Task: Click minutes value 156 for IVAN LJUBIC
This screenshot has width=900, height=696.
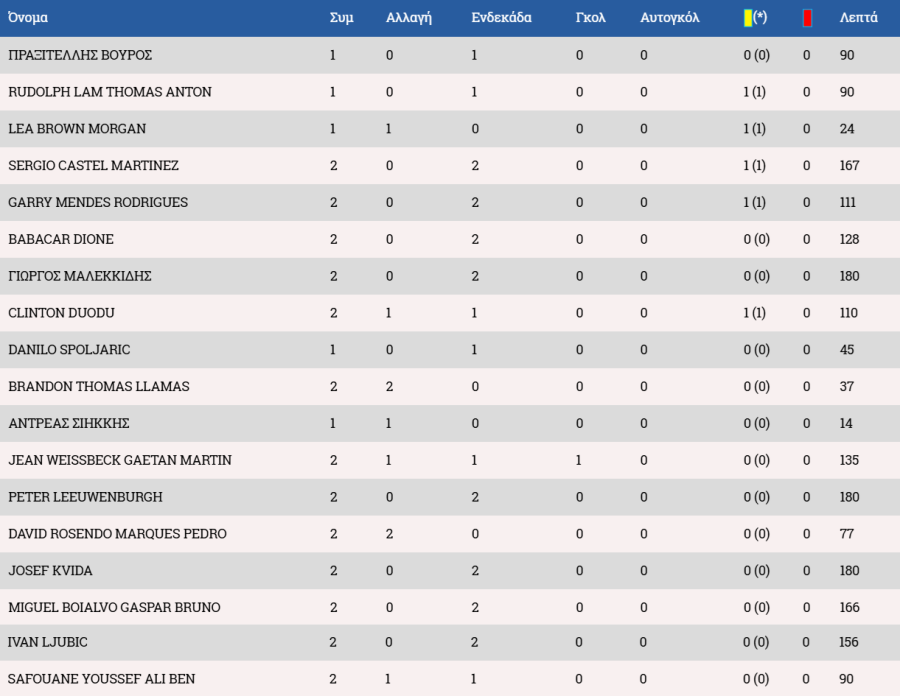Action: pos(848,642)
